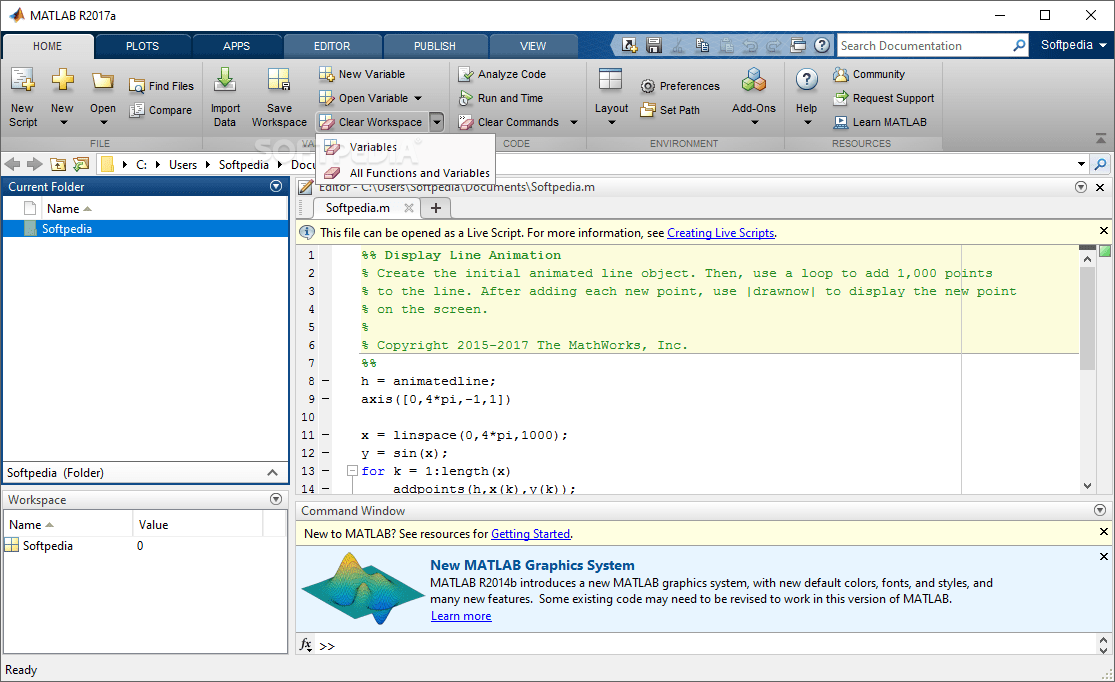Screen dimensions: 1115x682
Task: Click Import Data
Action: coord(225,96)
